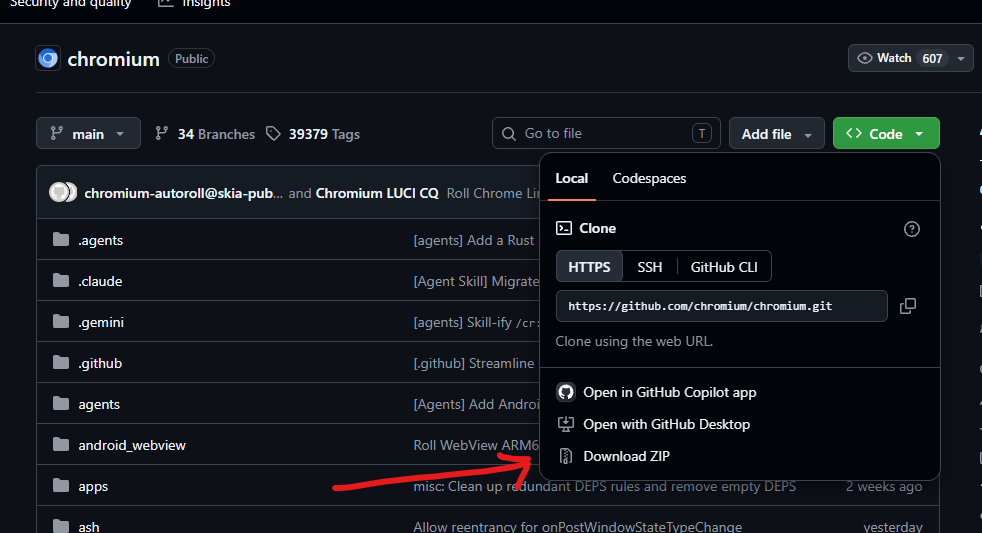Click the '2 weeks ago' timestamp for apps
The height and width of the screenshot is (533, 982).
point(884,486)
